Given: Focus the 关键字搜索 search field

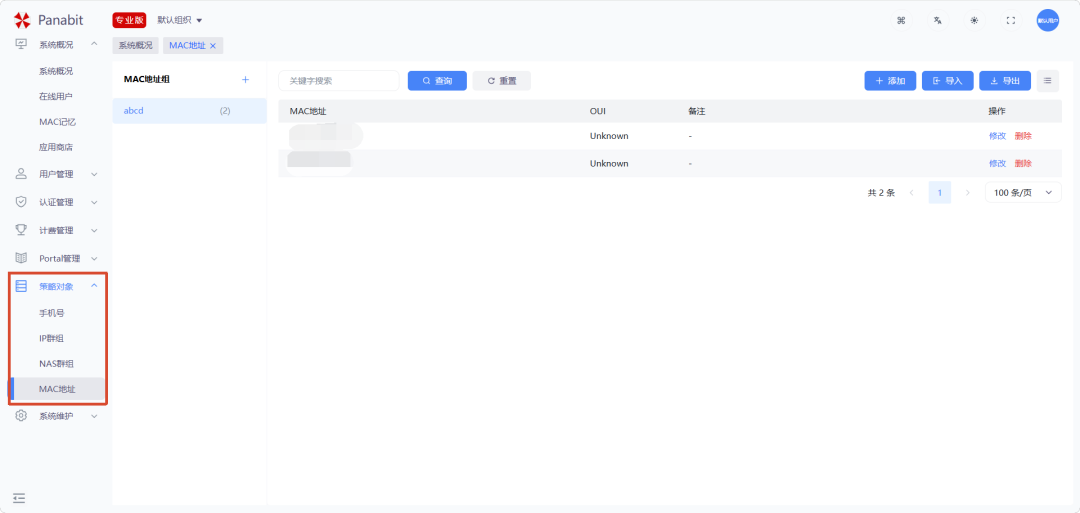Looking at the screenshot, I should [x=339, y=81].
